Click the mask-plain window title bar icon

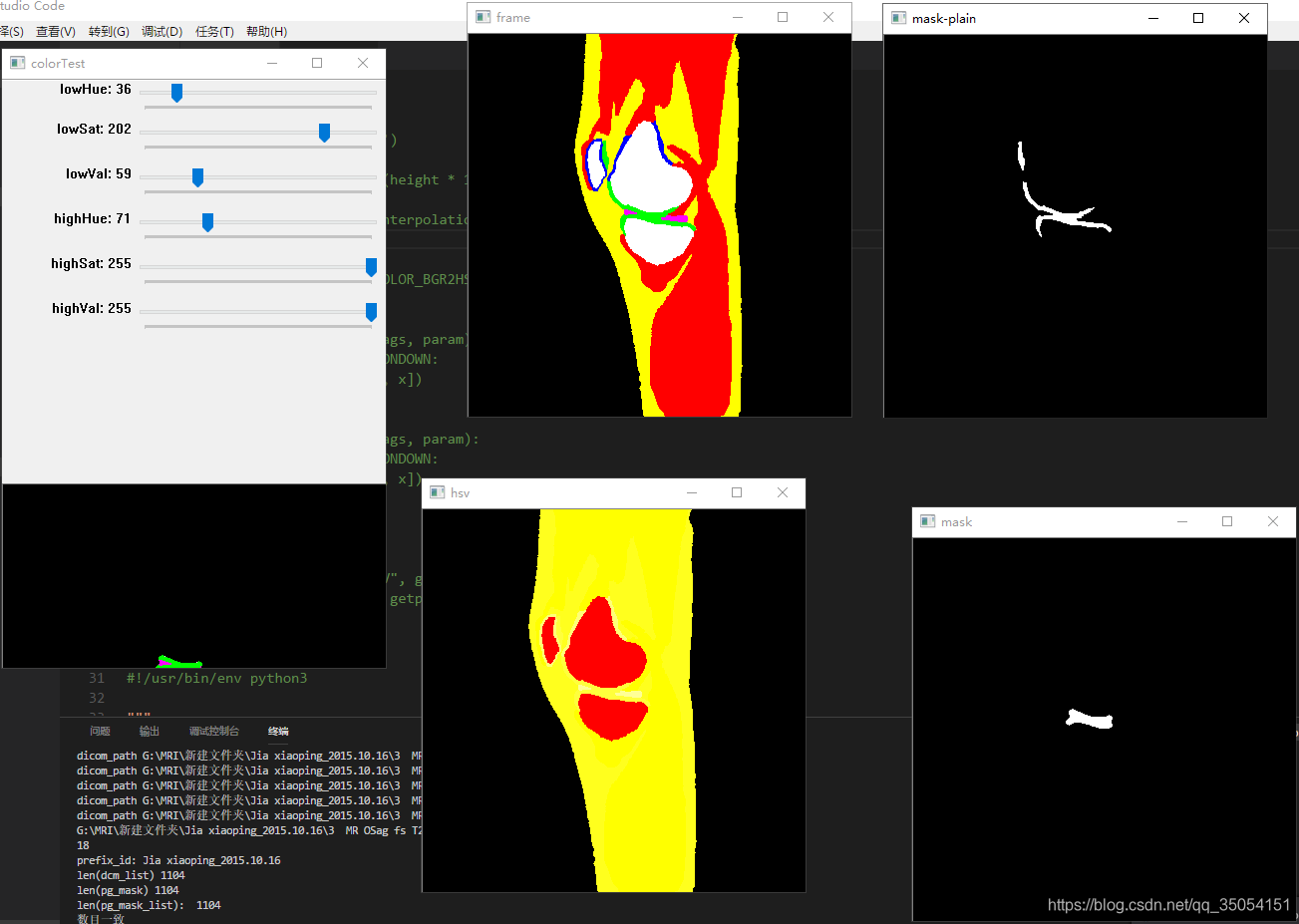click(900, 18)
